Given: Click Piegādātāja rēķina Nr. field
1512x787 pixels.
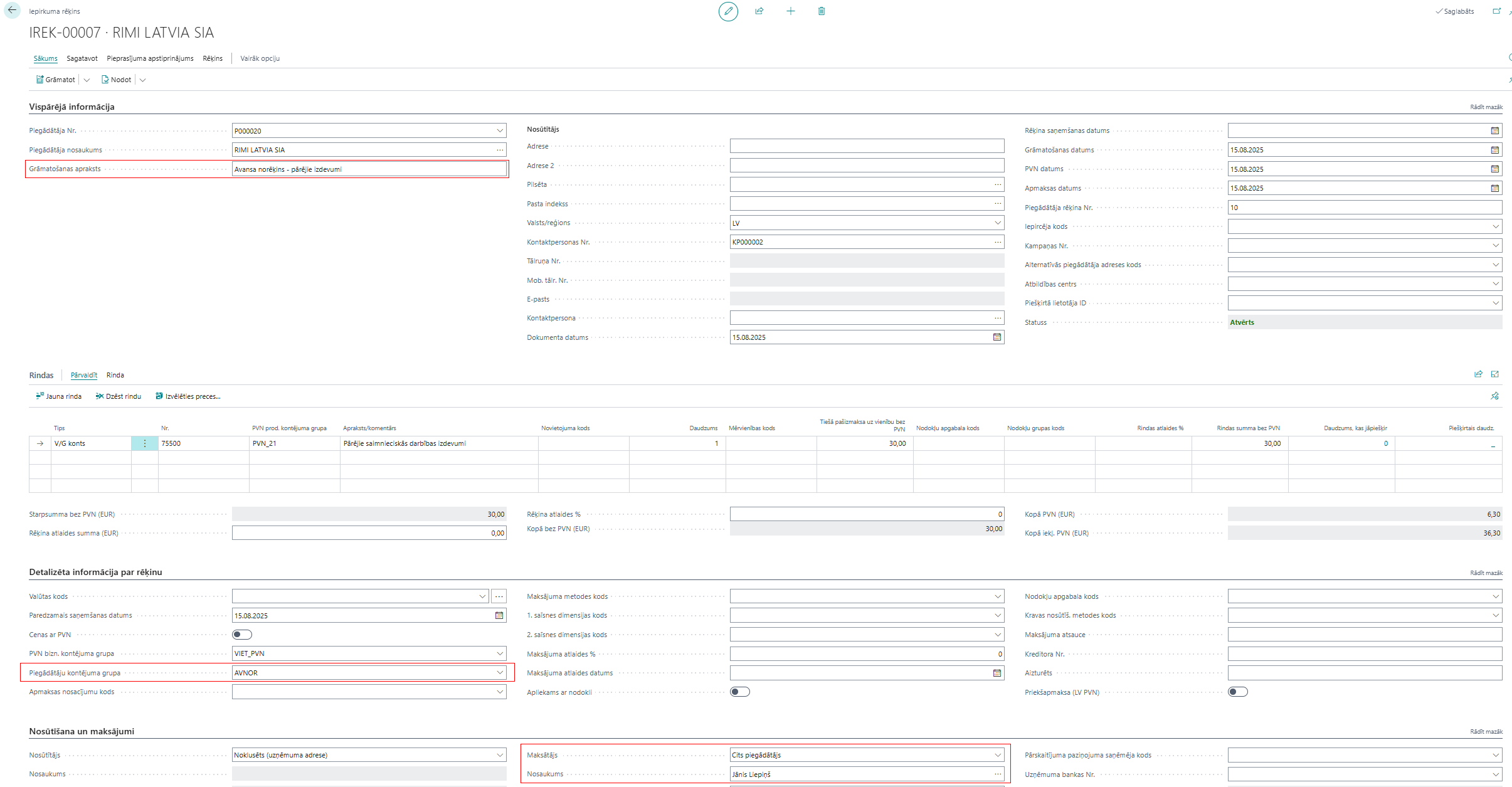Looking at the screenshot, I should point(1365,207).
